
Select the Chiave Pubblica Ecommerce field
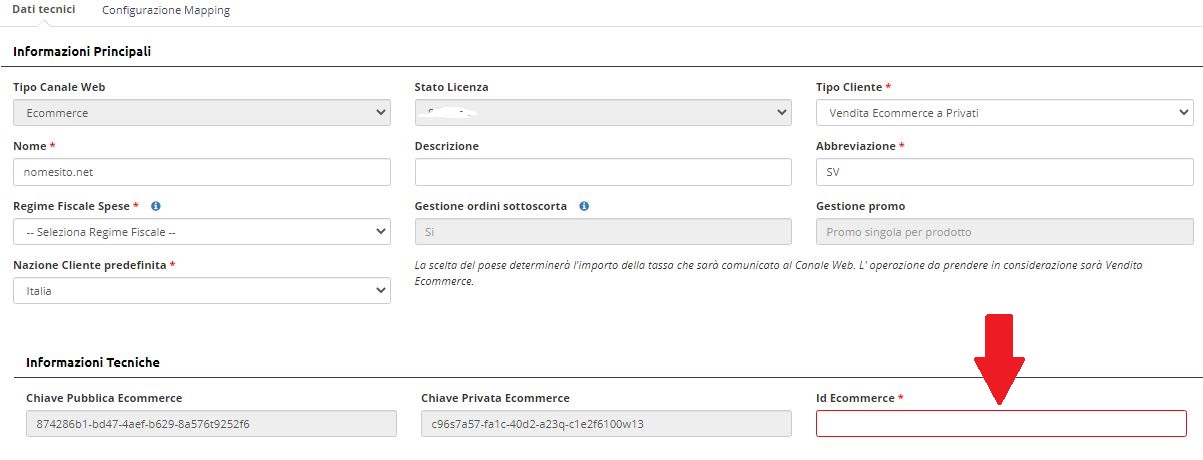pos(207,423)
